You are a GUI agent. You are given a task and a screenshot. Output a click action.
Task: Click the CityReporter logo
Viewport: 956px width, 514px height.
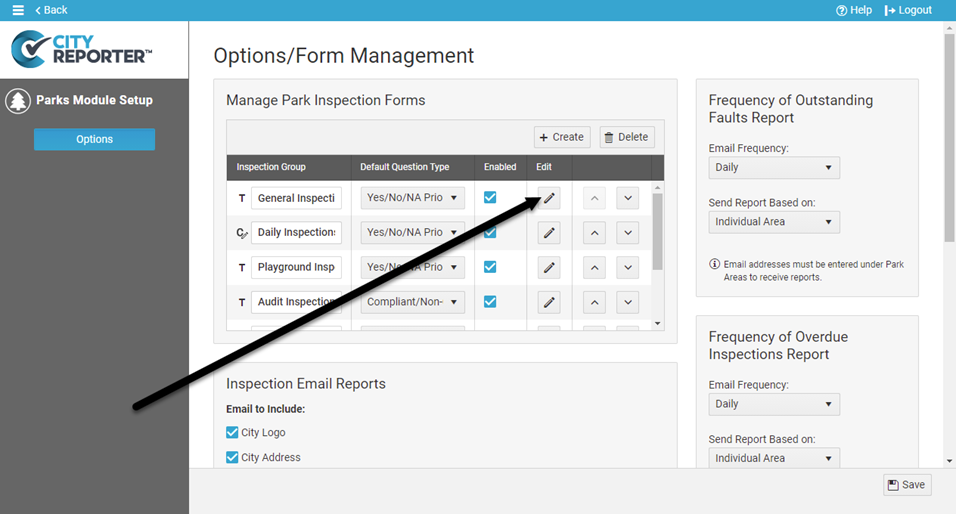[x=82, y=49]
